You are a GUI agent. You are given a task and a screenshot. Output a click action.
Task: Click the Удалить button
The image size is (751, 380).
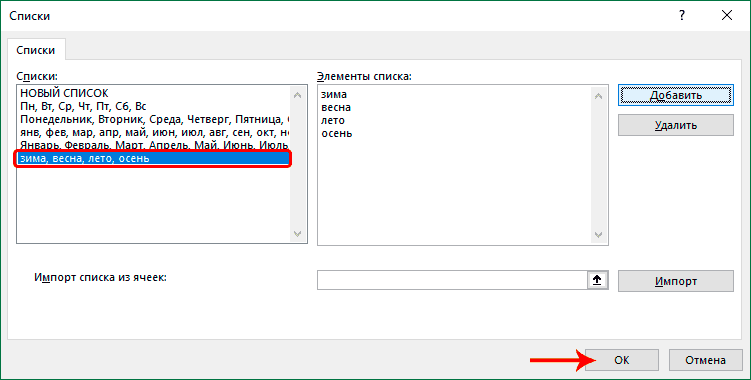(676, 126)
